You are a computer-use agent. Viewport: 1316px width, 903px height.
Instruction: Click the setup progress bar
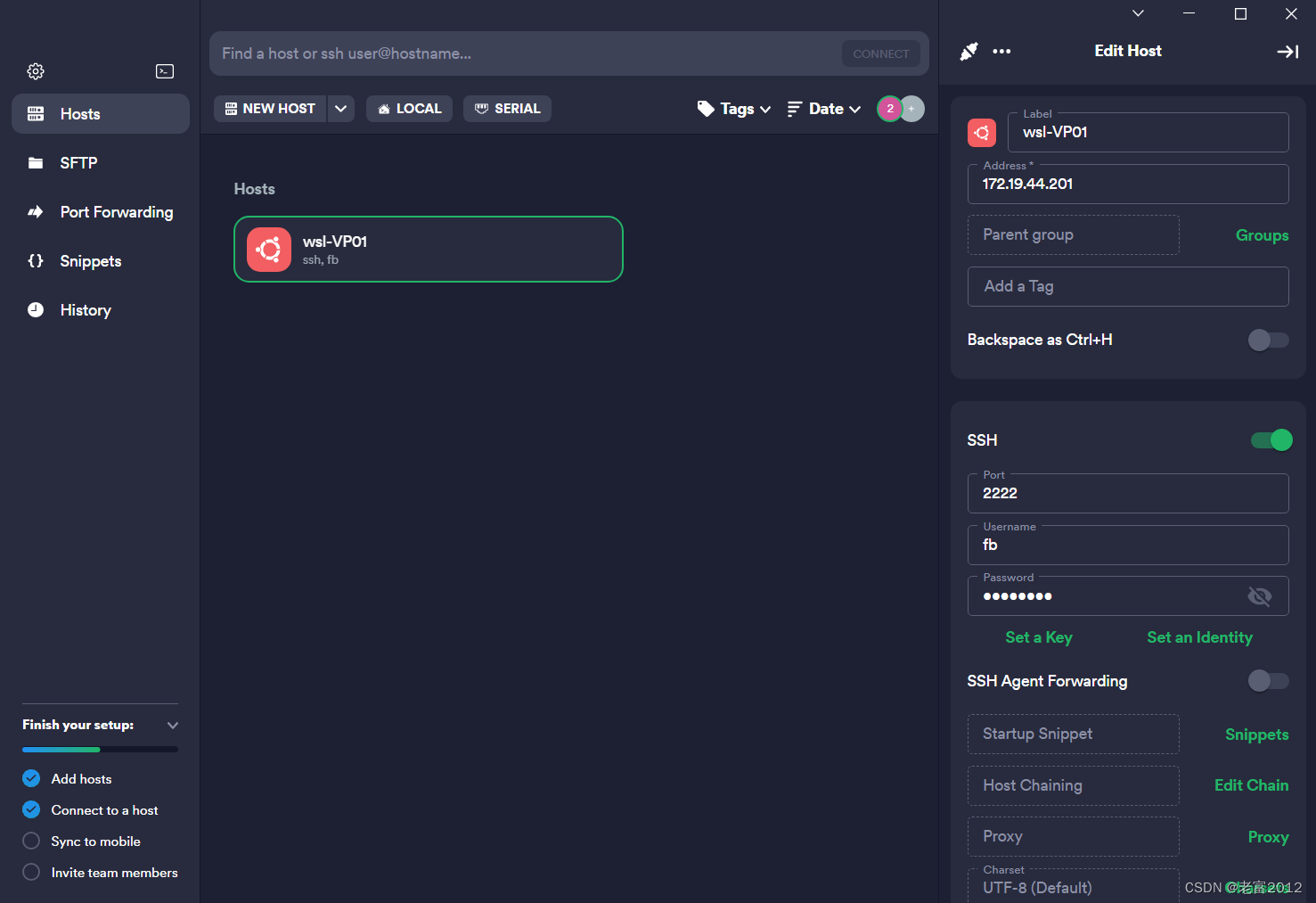click(x=100, y=750)
